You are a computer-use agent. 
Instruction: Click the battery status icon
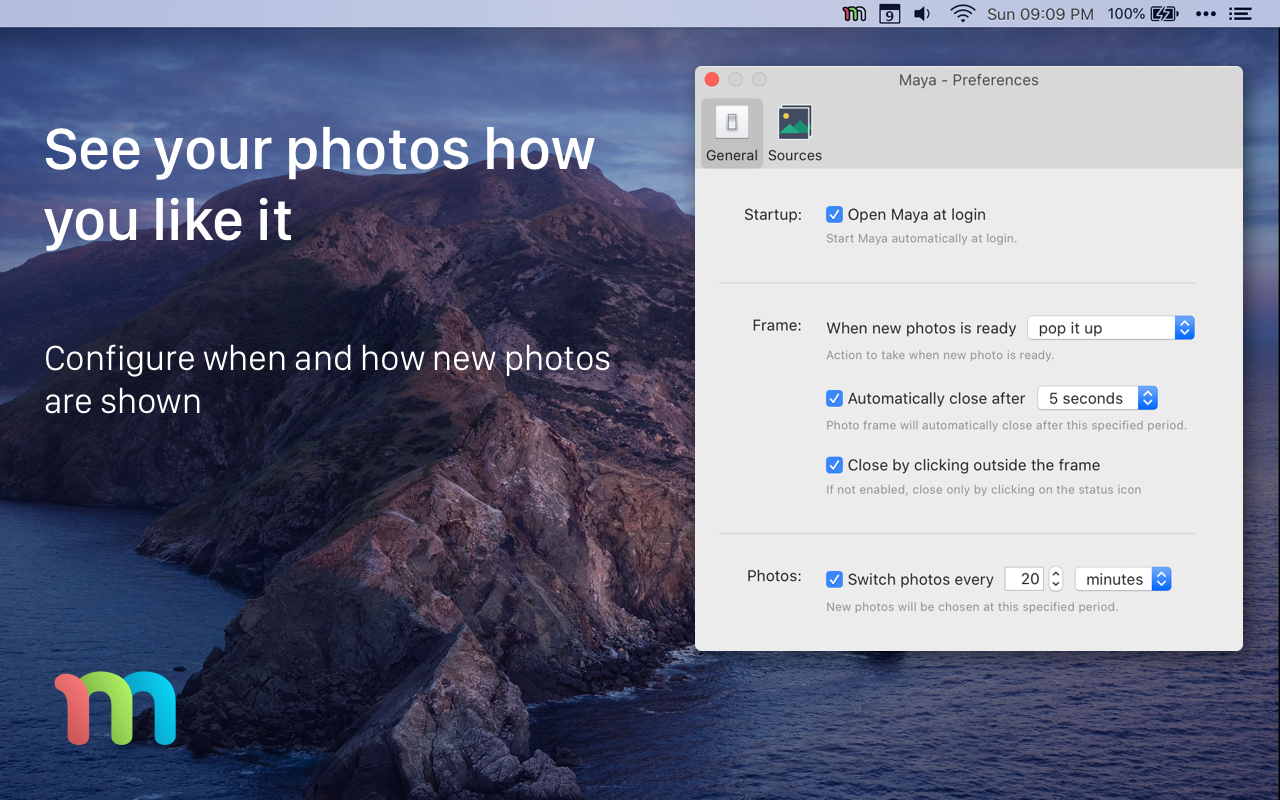1164,14
